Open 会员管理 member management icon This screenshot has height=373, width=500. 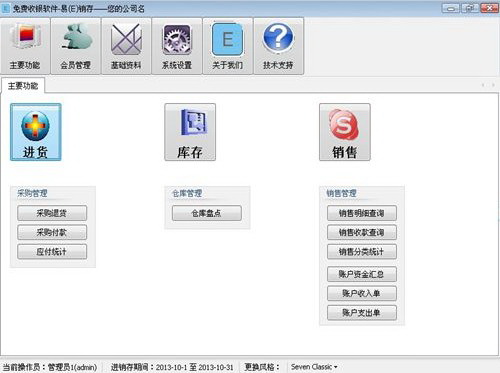click(x=76, y=46)
